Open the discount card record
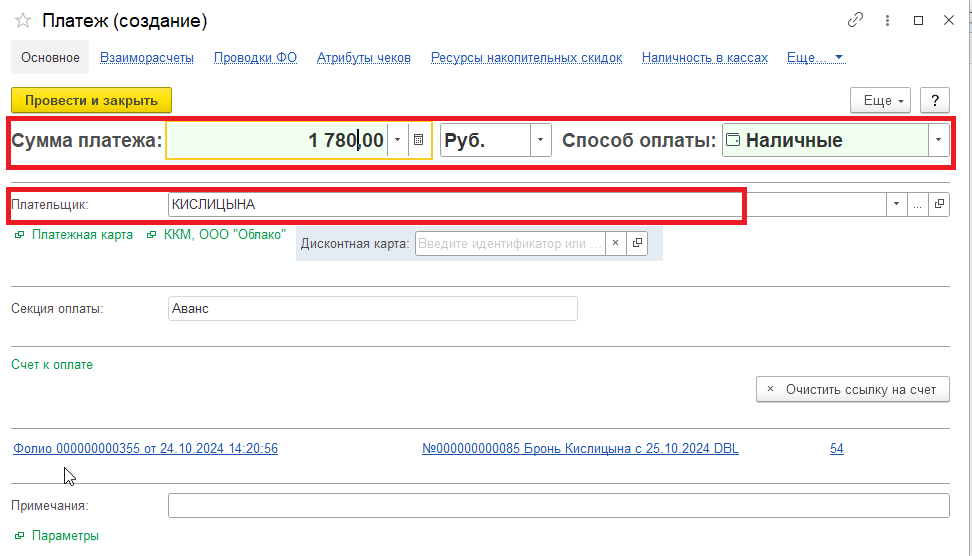This screenshot has width=972, height=556. [x=637, y=243]
